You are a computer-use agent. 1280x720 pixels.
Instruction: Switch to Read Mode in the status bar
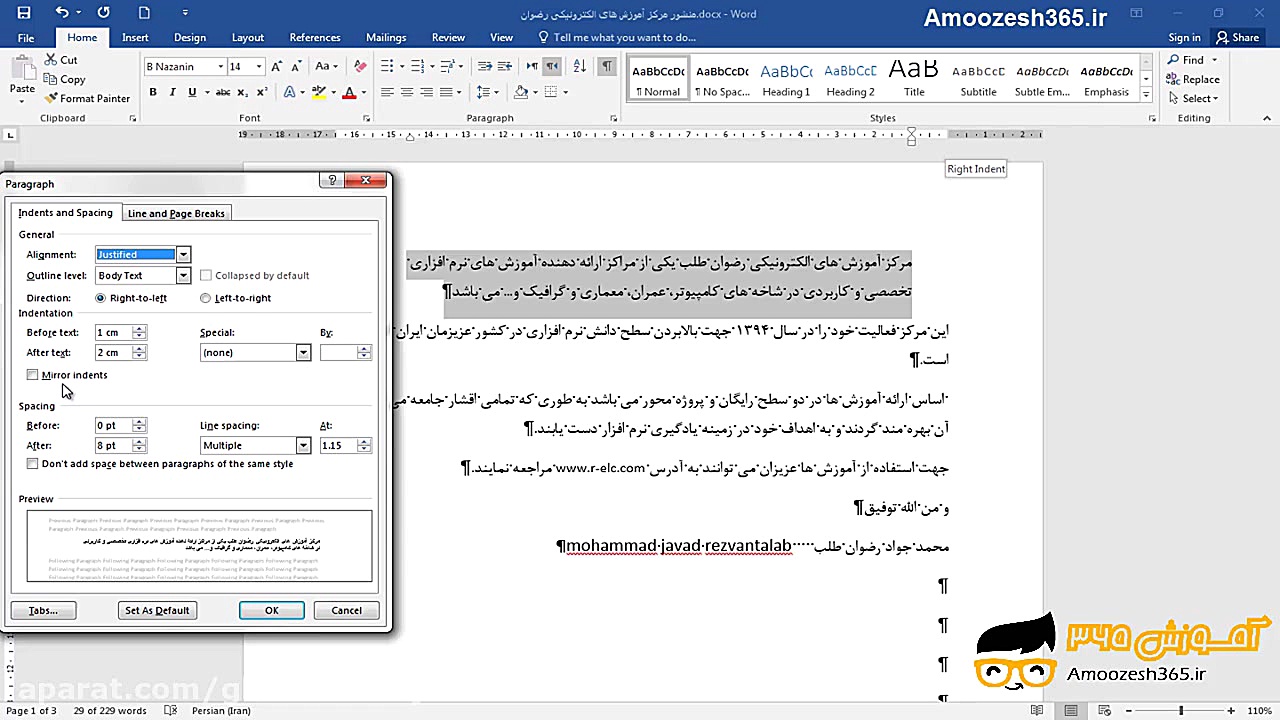pos(1037,710)
